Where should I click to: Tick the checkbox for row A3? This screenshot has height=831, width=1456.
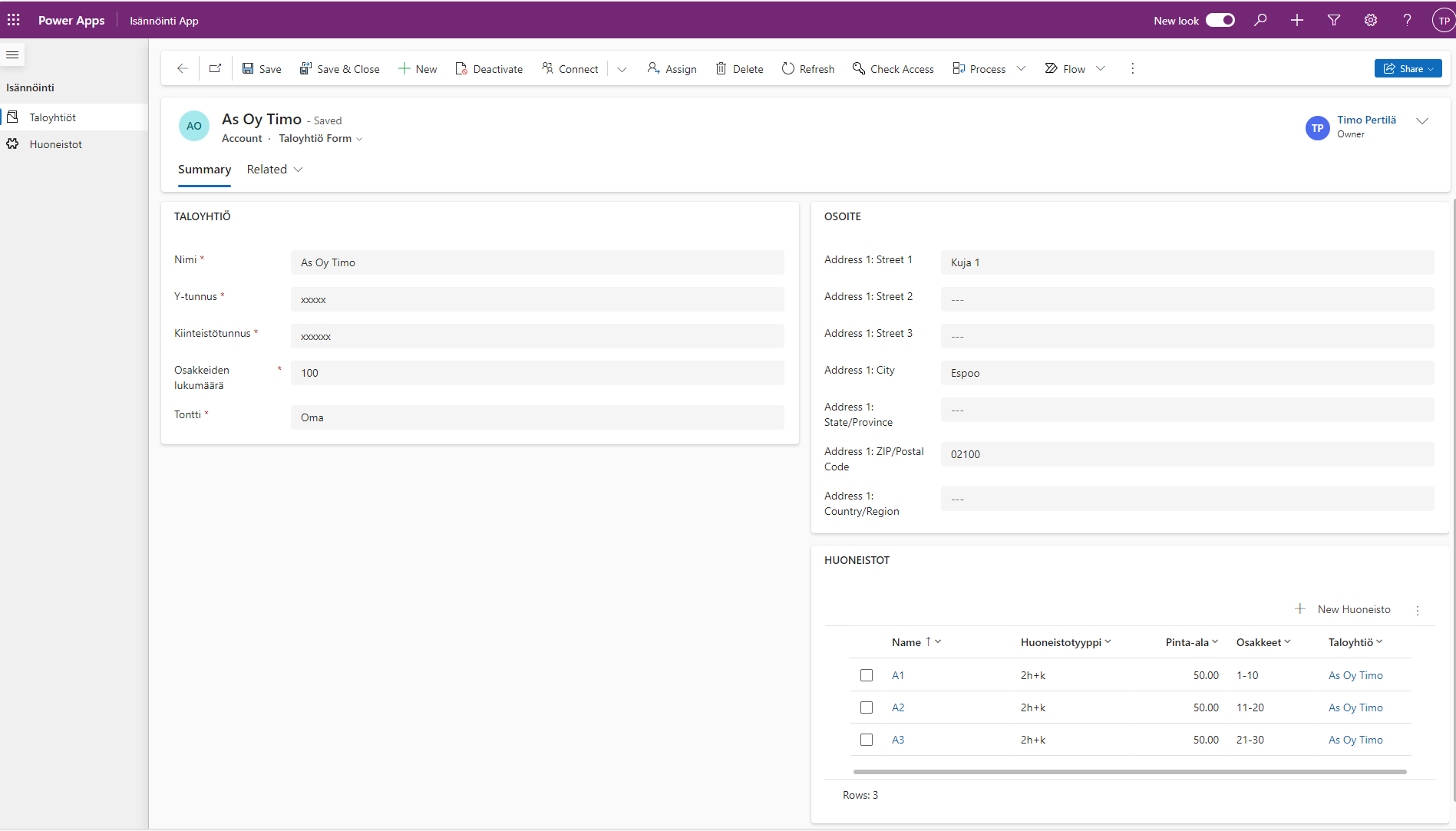(x=867, y=740)
